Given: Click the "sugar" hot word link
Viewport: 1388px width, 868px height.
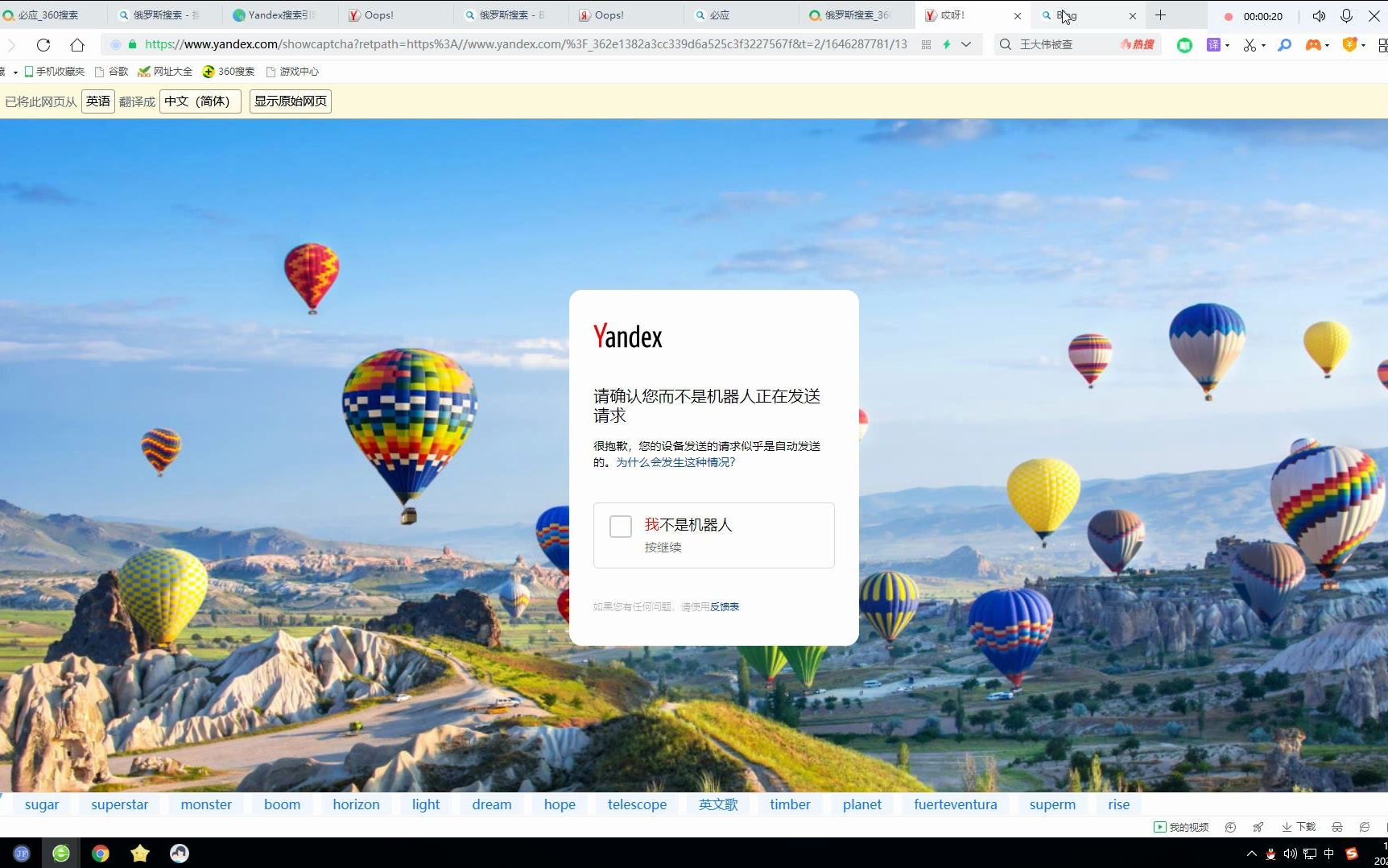Looking at the screenshot, I should click(42, 804).
